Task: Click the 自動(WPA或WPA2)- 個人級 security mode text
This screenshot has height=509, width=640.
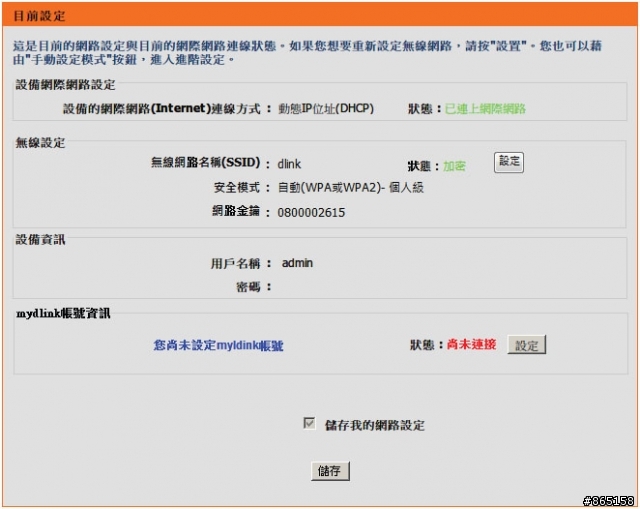Action: click(351, 188)
